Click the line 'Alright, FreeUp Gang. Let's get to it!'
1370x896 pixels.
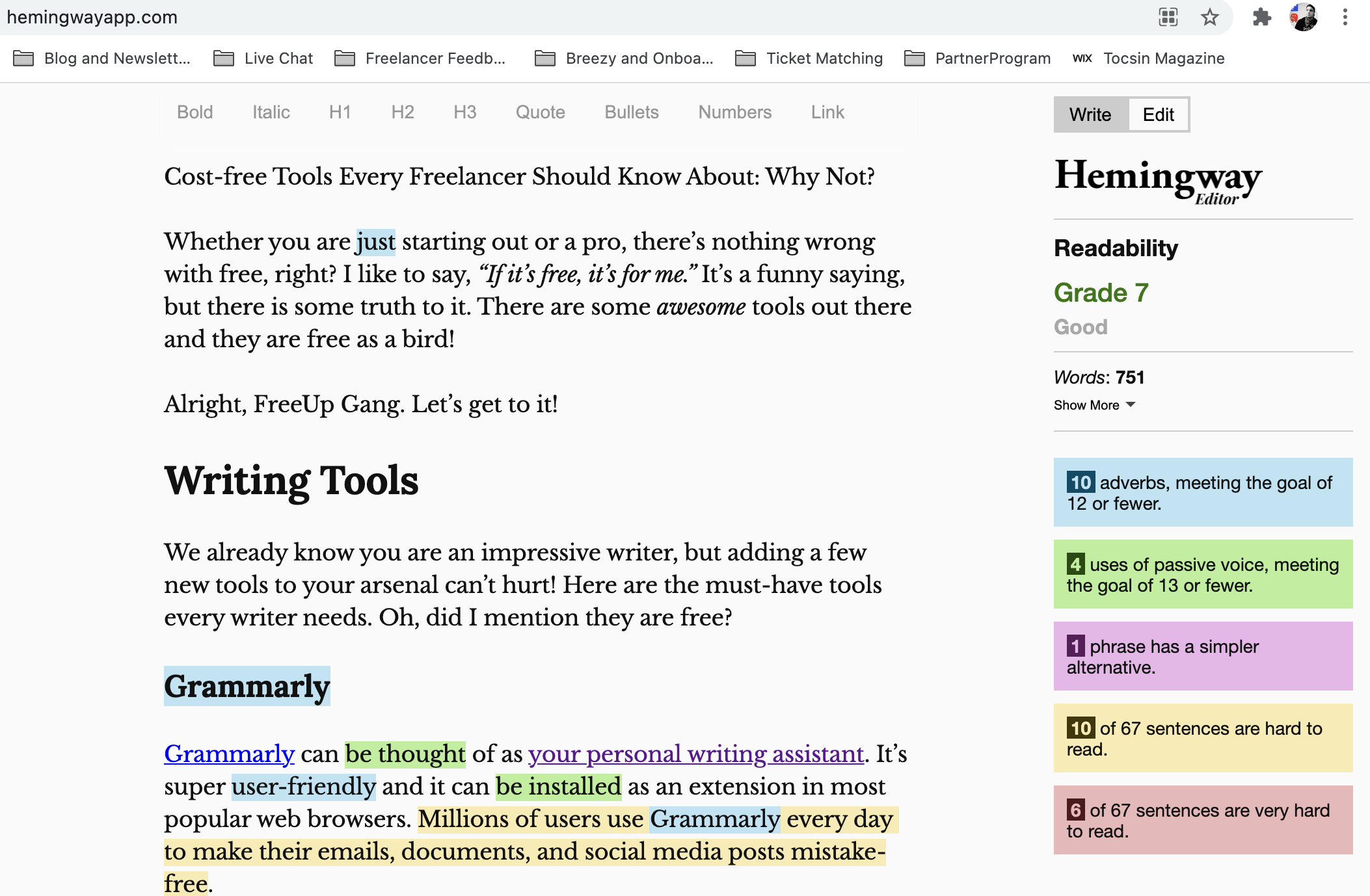click(x=361, y=404)
